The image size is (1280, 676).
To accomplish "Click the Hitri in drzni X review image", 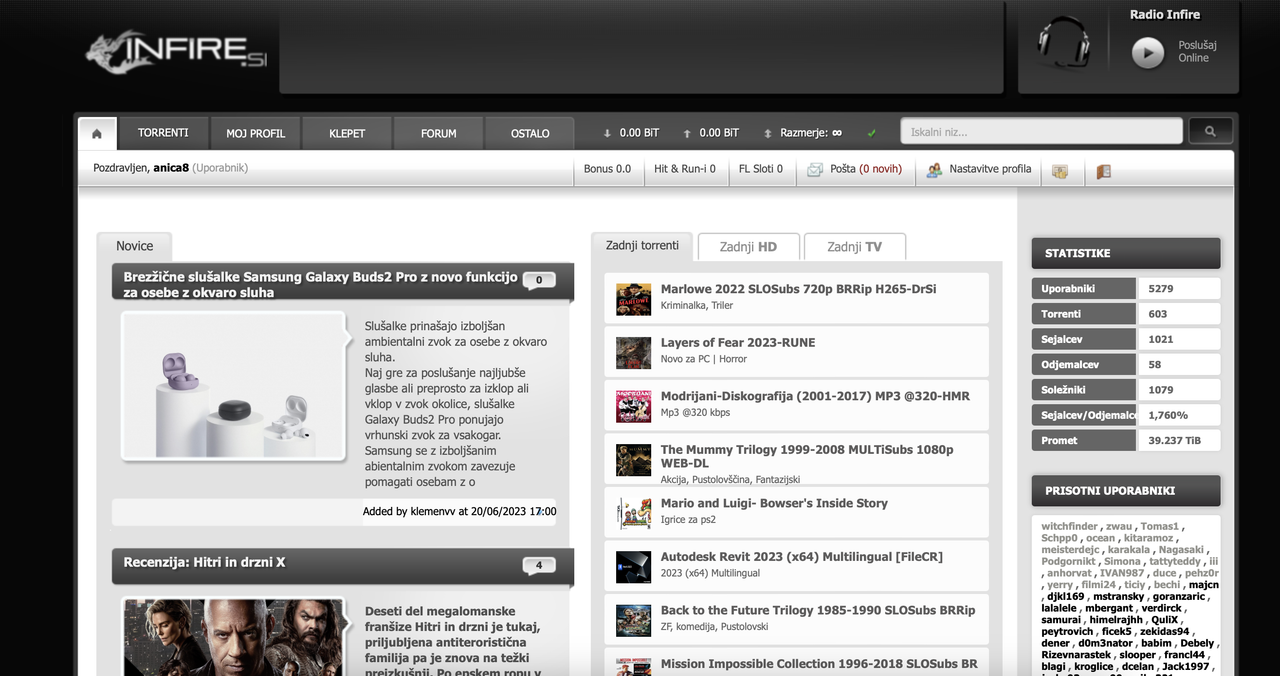I will (x=235, y=638).
